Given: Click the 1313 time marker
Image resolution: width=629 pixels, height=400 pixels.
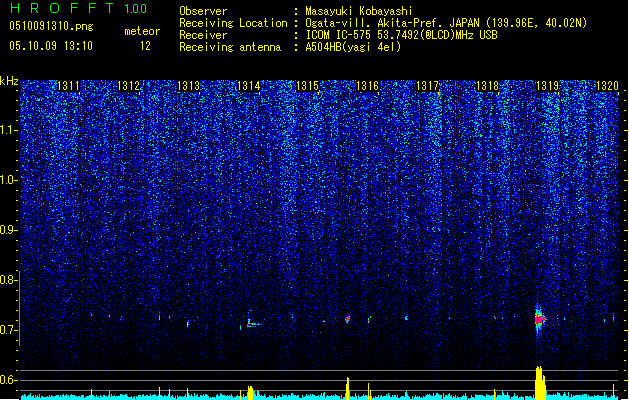Looking at the screenshot, I should pyautogui.click(x=188, y=86).
